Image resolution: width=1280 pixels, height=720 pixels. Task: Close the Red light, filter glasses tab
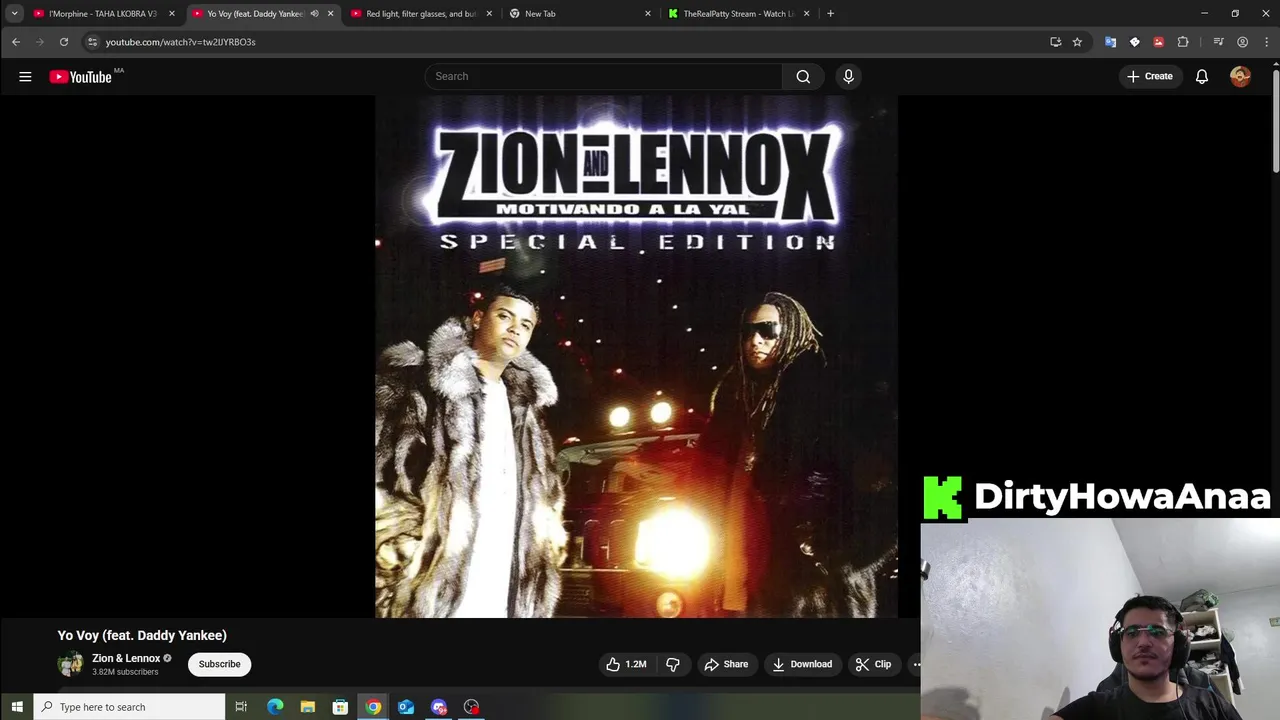pos(489,14)
